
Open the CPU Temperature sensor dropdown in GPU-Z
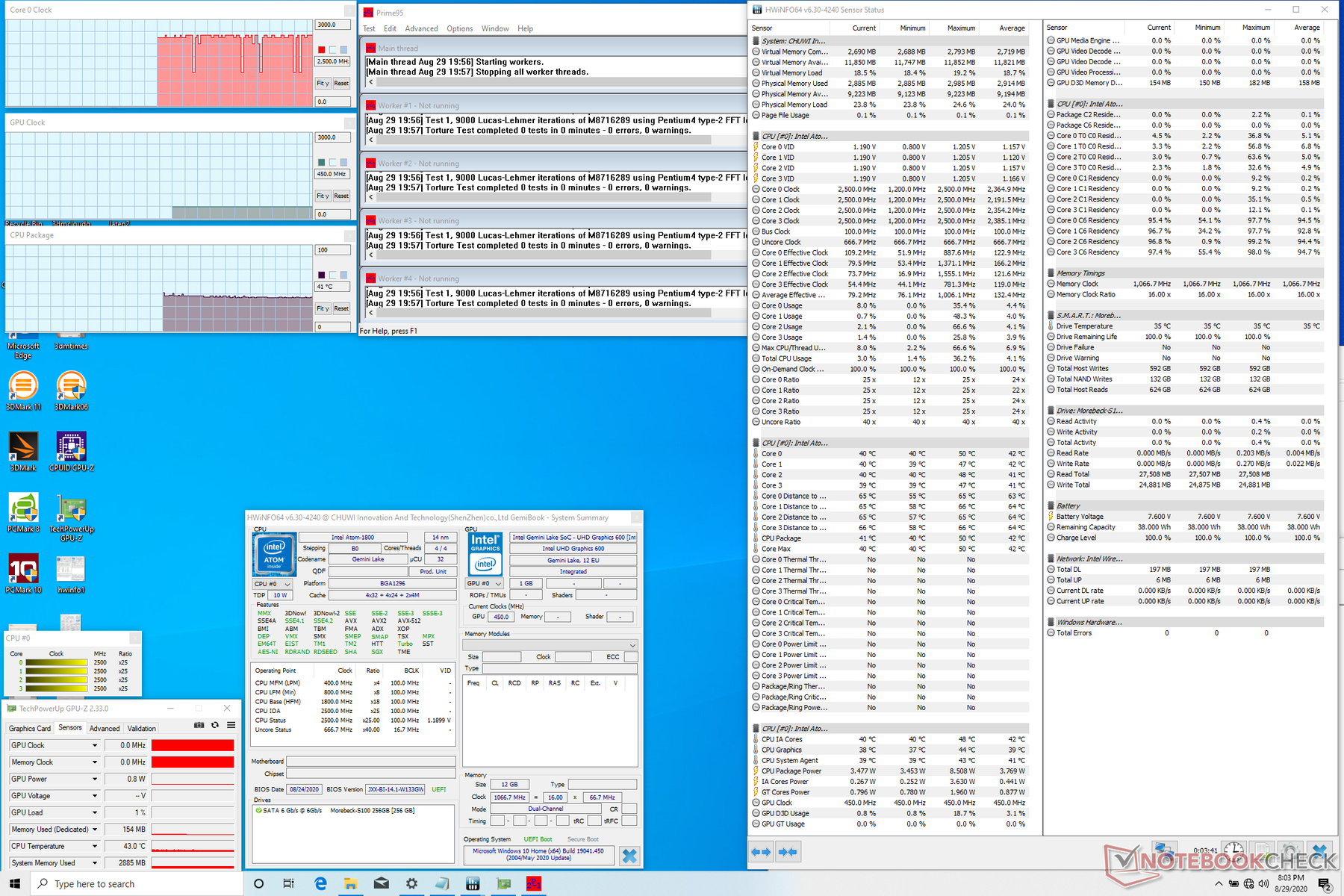coord(95,846)
